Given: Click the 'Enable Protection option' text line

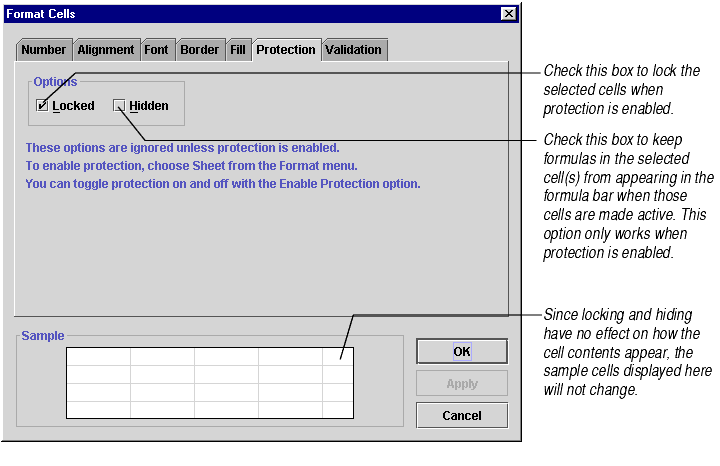Looking at the screenshot, I should pos(222,184).
